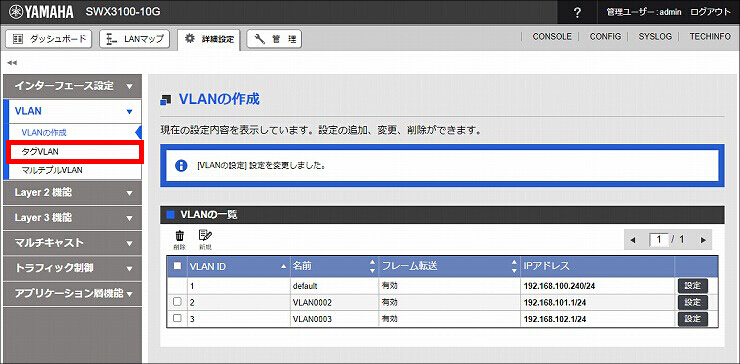Expand Layer 3 機能 section

[72, 218]
